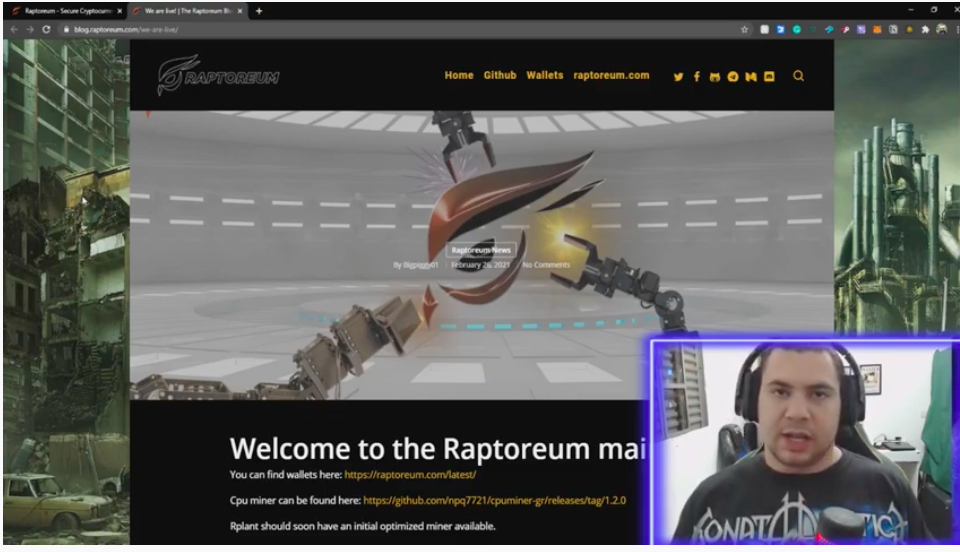
Task: Click the February 2021 post date
Action: [x=480, y=265]
